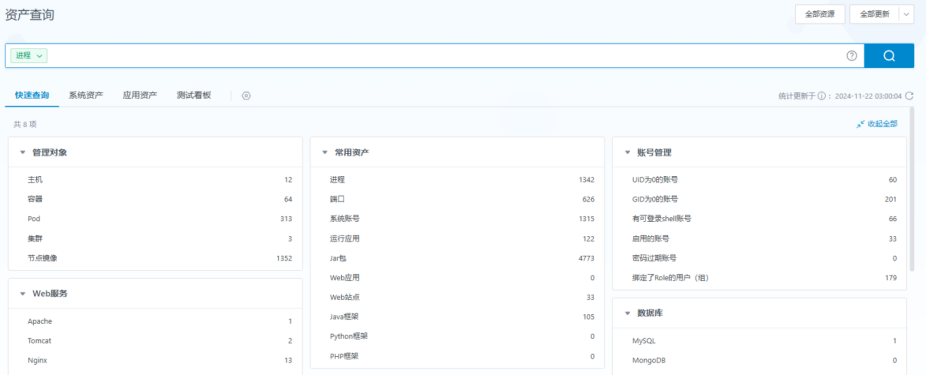Open the 端口 row with count 626
The image size is (926, 375).
(458, 199)
